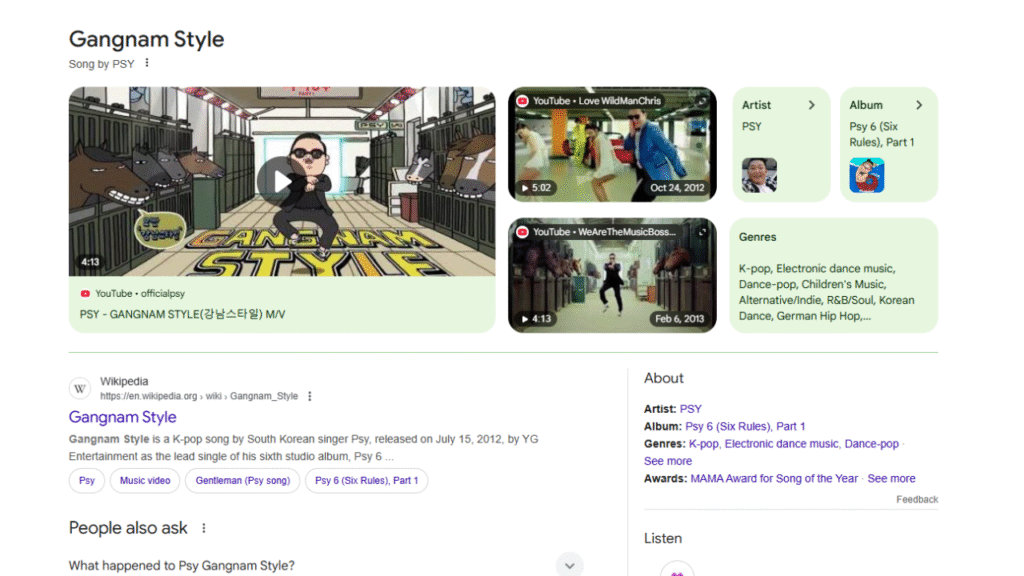The image size is (1024, 576).
Task: Open the MAMA Award for Song of the Year link
Action: (774, 479)
